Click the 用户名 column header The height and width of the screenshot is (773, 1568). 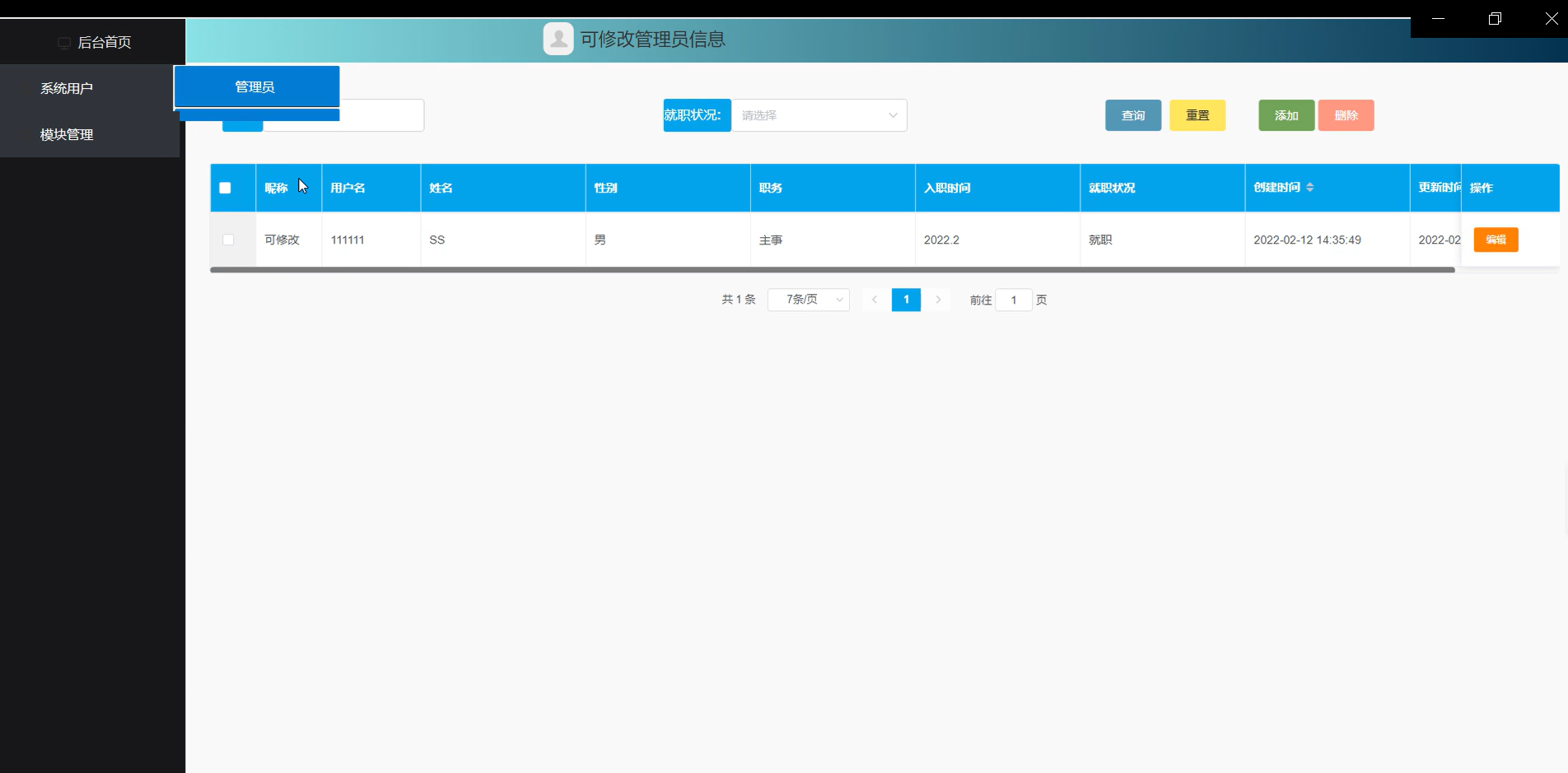(x=371, y=188)
